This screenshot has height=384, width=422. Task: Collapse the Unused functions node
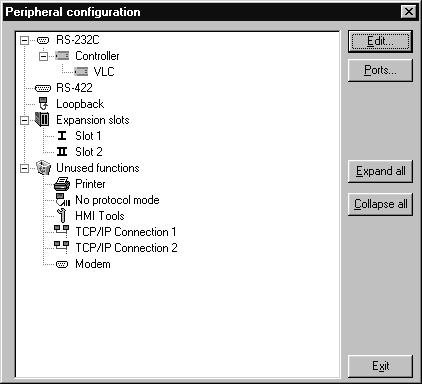click(x=24, y=168)
